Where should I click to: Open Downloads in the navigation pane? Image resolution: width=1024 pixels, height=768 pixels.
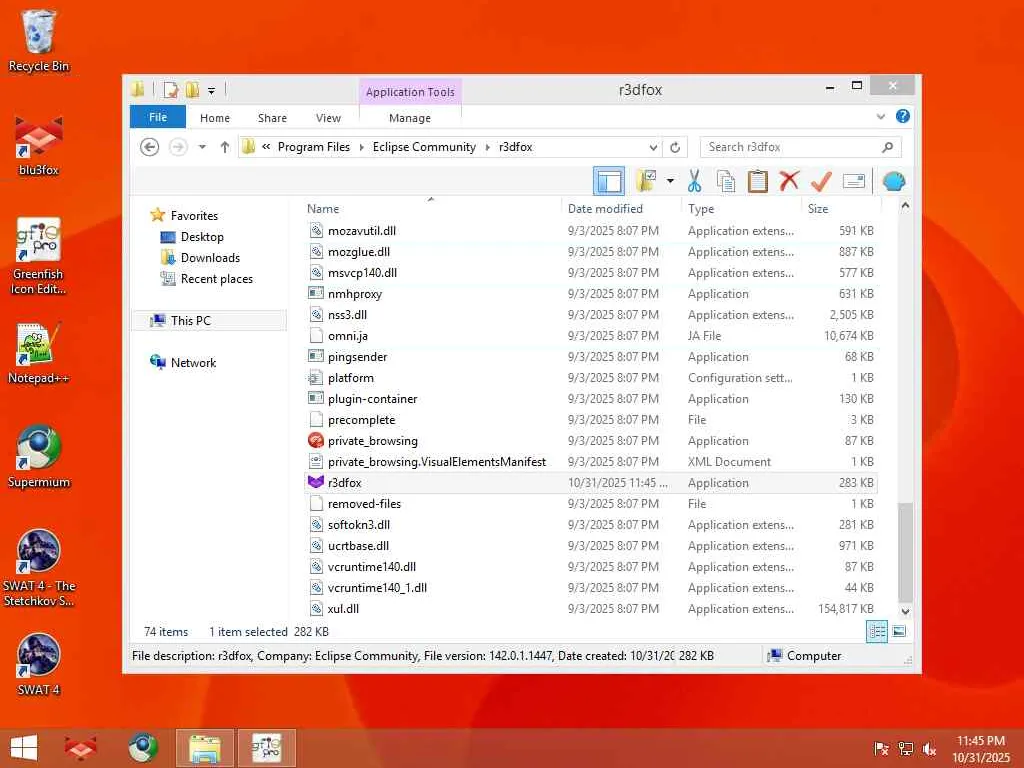(210, 257)
